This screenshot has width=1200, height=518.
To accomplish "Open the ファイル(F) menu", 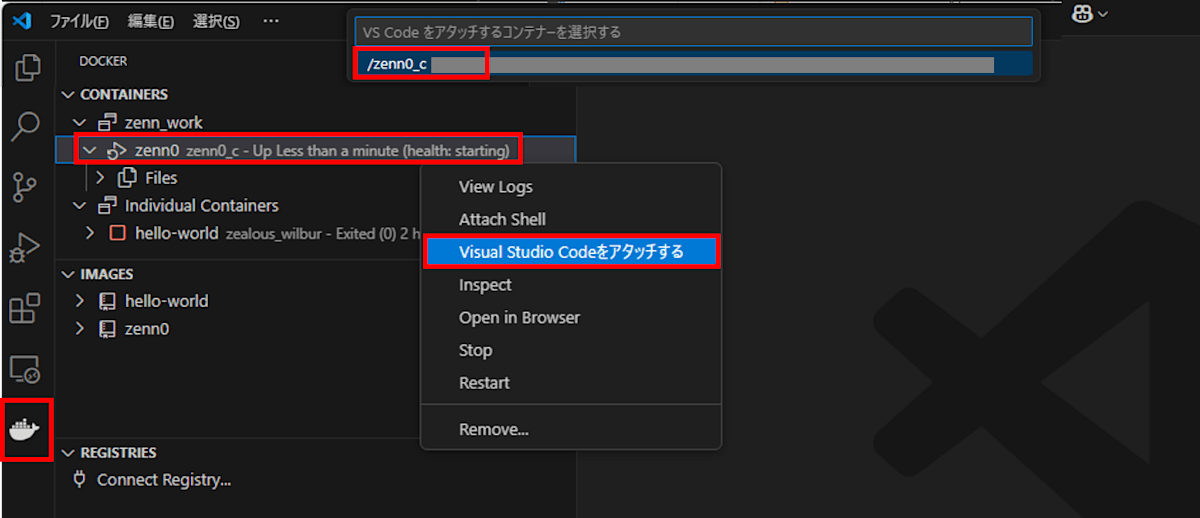I will pyautogui.click(x=80, y=21).
